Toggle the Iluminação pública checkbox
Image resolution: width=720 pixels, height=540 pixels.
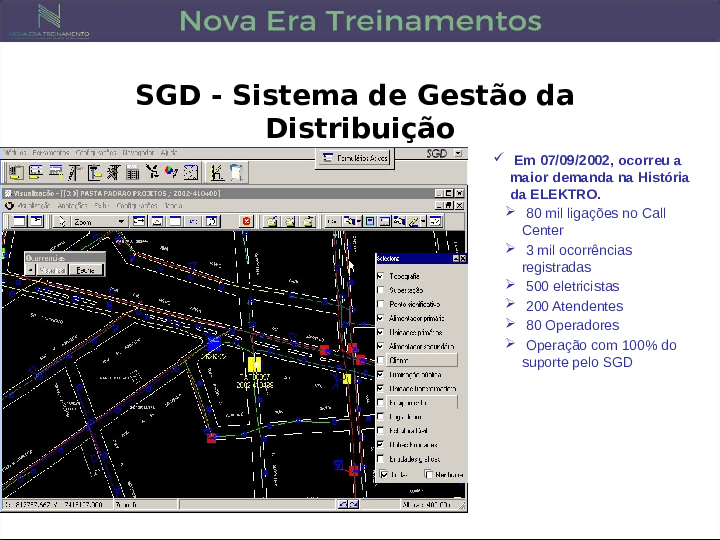pos(380,374)
